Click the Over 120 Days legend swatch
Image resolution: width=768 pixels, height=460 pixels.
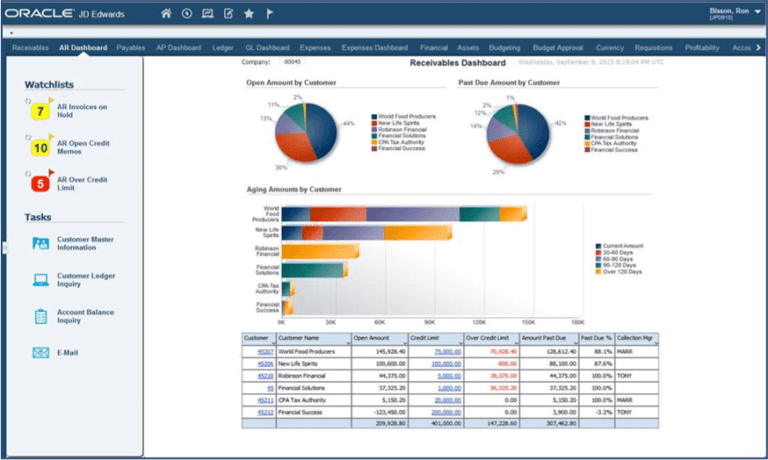coord(598,272)
